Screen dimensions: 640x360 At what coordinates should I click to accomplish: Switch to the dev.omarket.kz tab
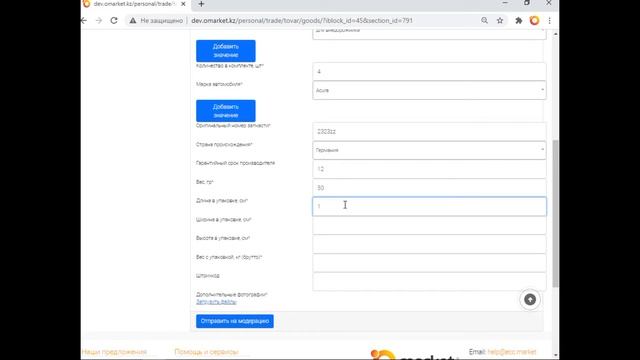click(133, 4)
